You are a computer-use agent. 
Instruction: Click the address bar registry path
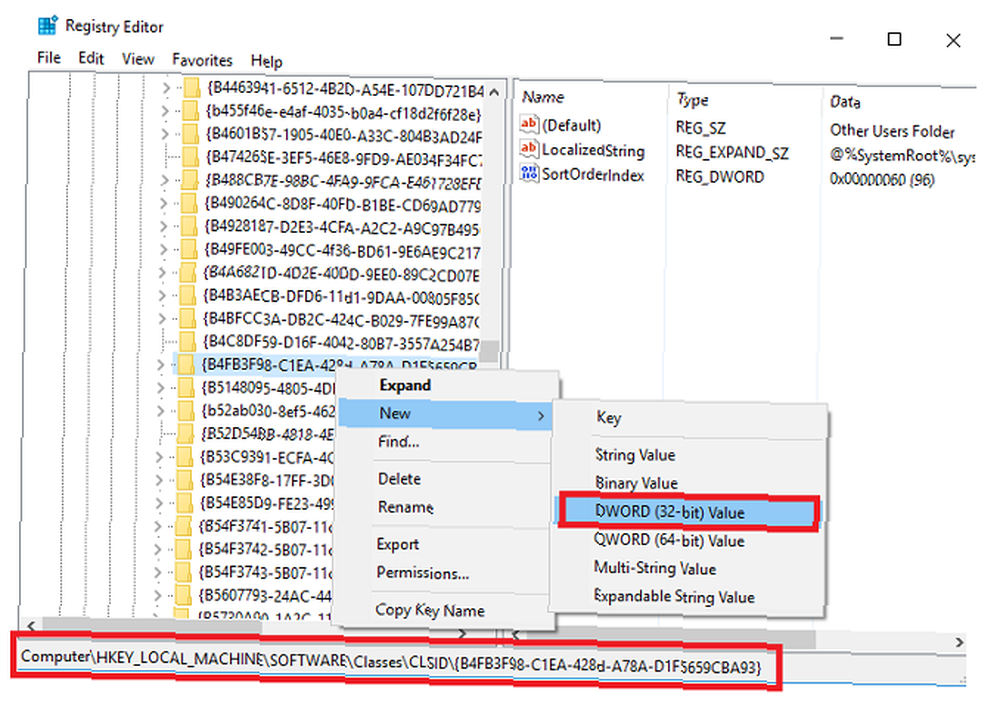[391, 662]
